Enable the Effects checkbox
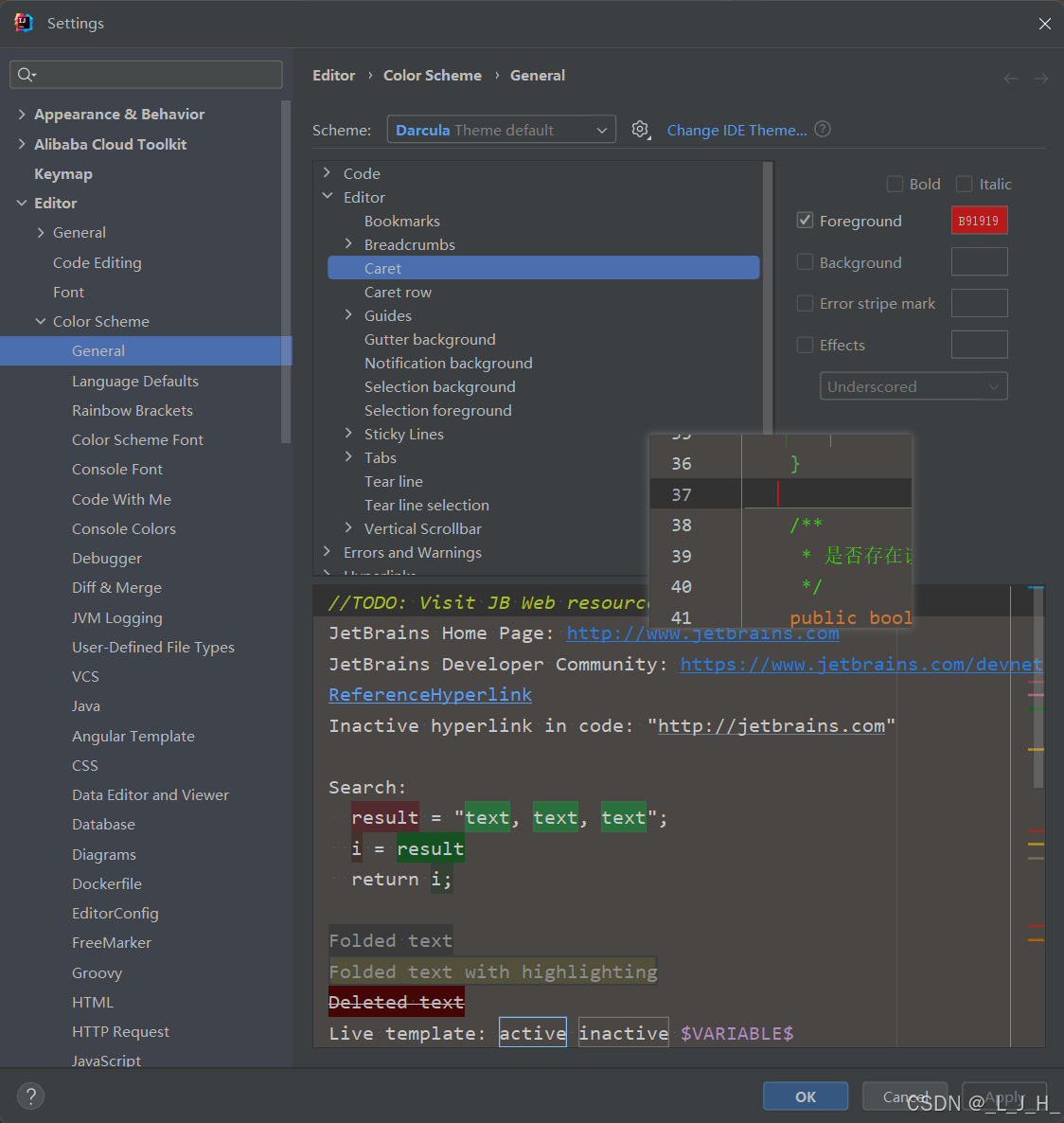Image resolution: width=1064 pixels, height=1123 pixels. tap(805, 345)
